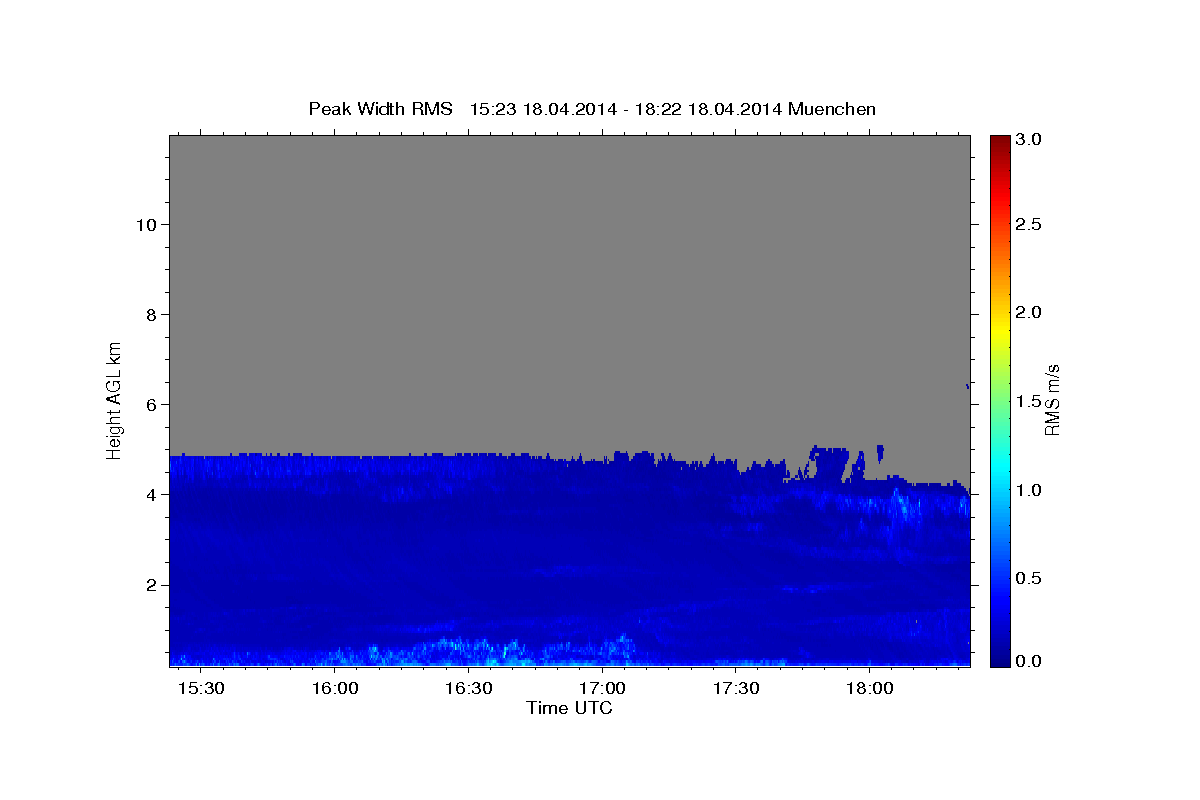Click the colorbar value 0.0
This screenshot has height=800, width=1200.
coord(1029,661)
